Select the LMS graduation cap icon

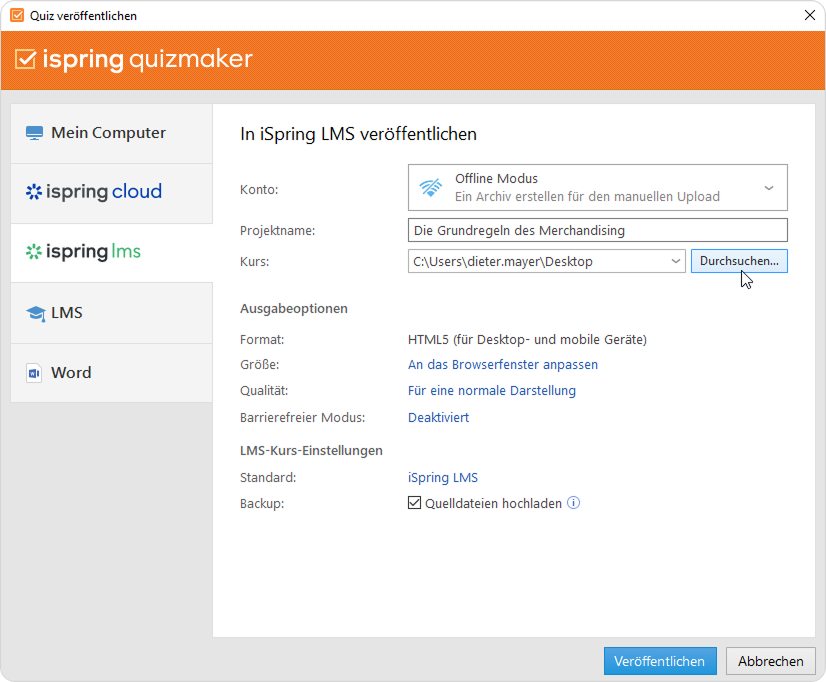(x=36, y=312)
